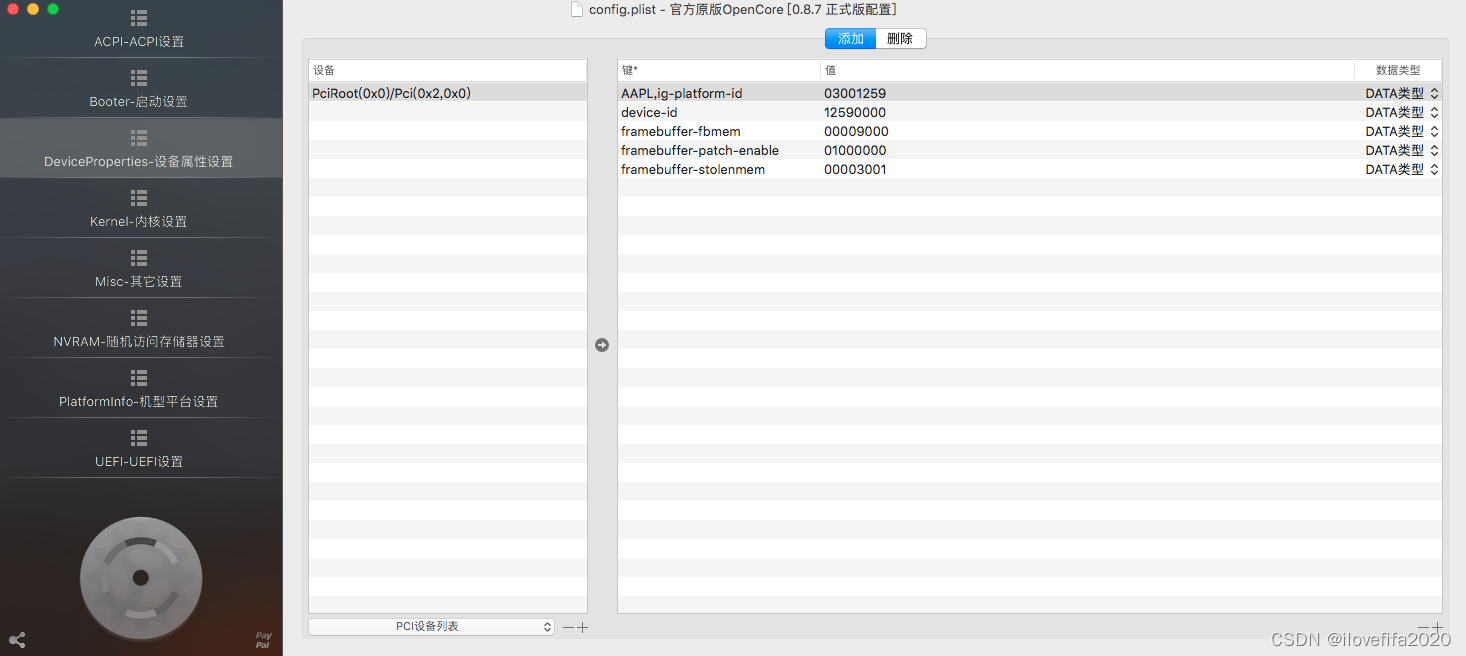
Task: Click value 03001259
Action: 855,93
